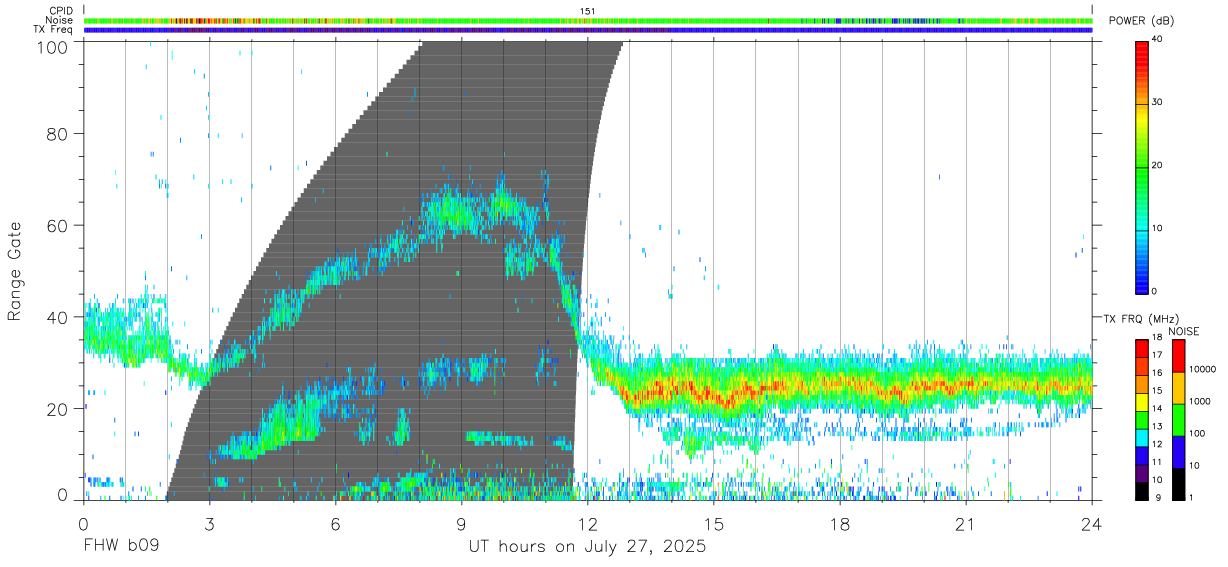Click the NOISE legend title
Image resolution: width=1228 pixels, height=567 pixels.
[x=1184, y=331]
